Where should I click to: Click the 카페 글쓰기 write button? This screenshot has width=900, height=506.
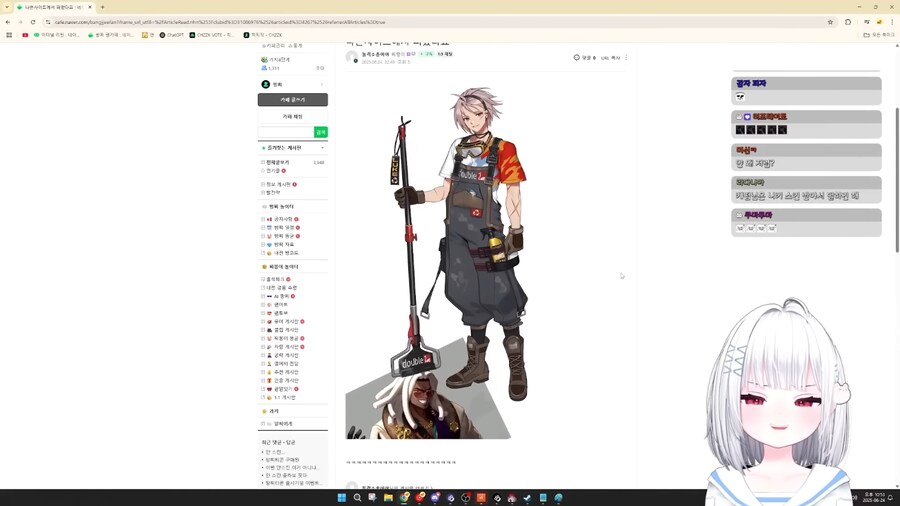point(293,100)
